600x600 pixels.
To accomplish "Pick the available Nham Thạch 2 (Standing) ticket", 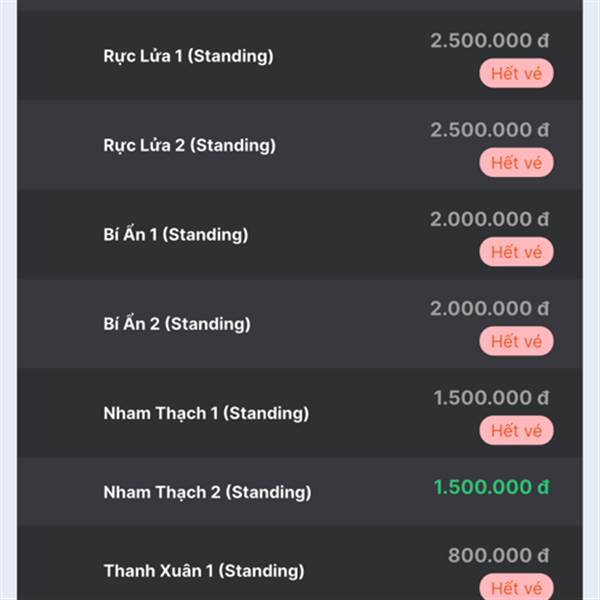I will [x=300, y=491].
